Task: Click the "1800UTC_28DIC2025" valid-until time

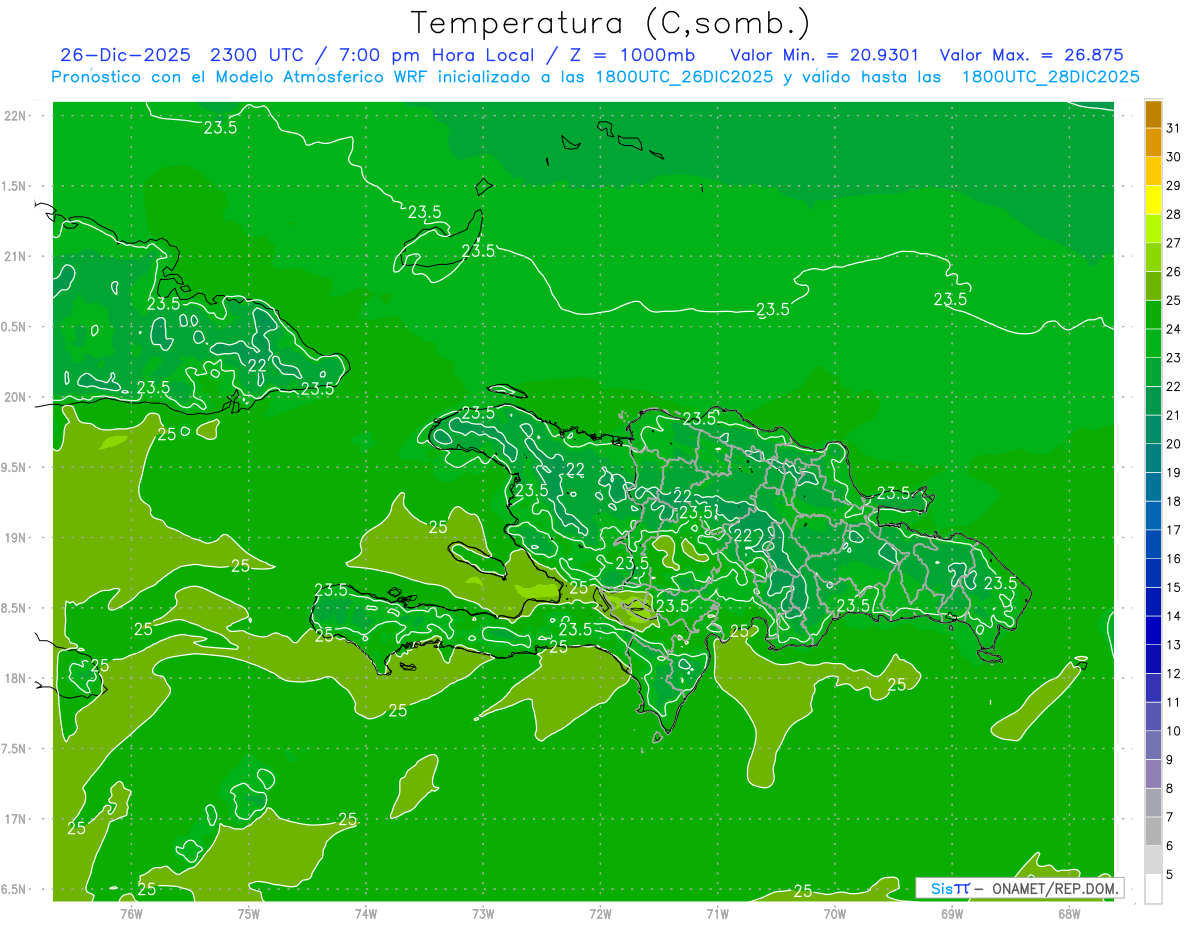Action: (x=1051, y=77)
